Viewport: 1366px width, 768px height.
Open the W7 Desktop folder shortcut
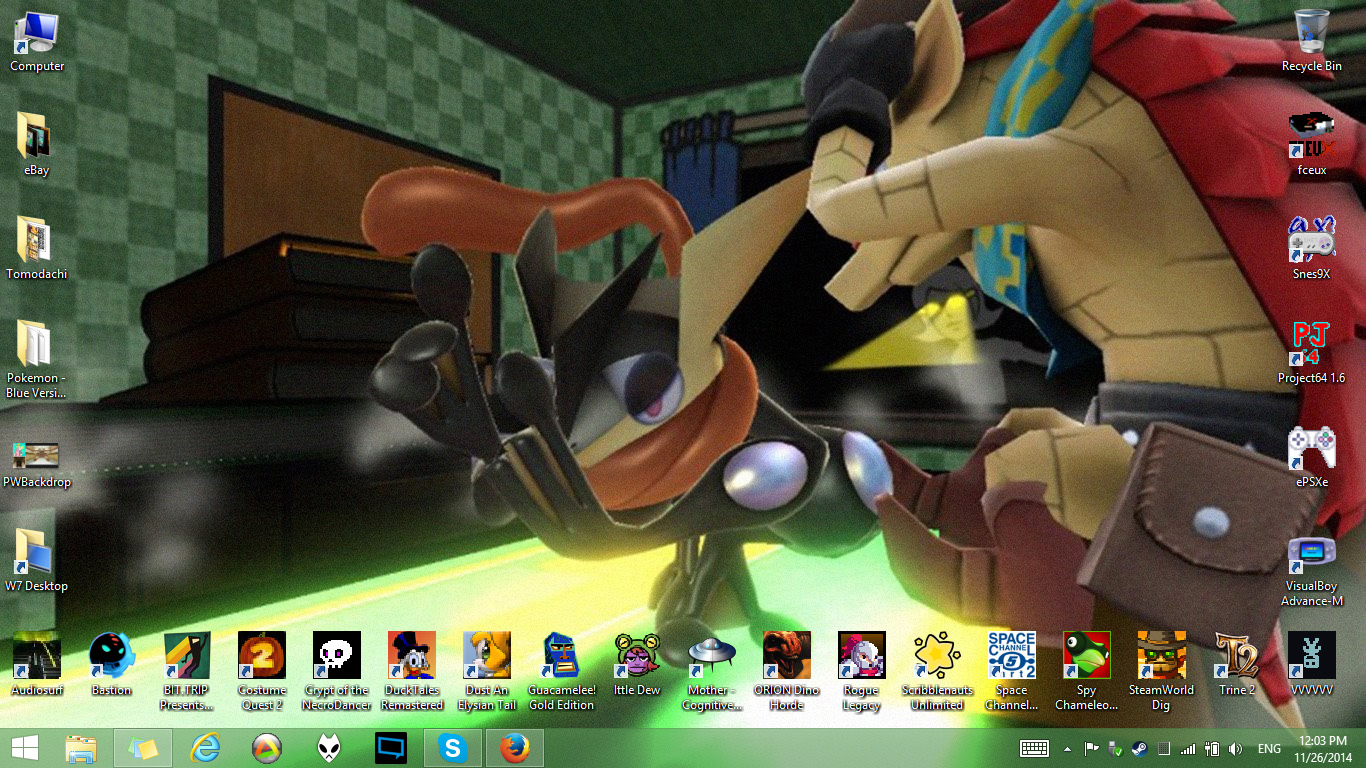(x=37, y=561)
